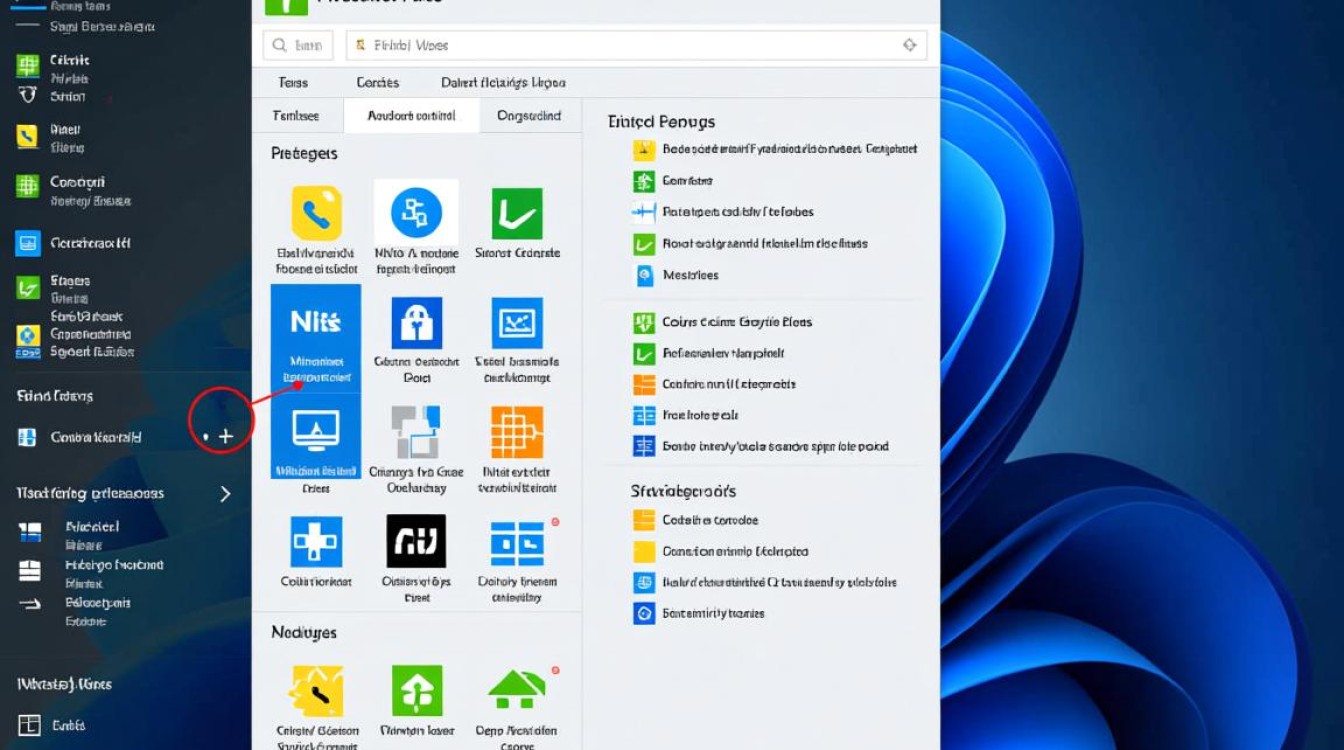Expand the chevron arrow in left sidebar
The width and height of the screenshot is (1344, 750).
click(225, 494)
